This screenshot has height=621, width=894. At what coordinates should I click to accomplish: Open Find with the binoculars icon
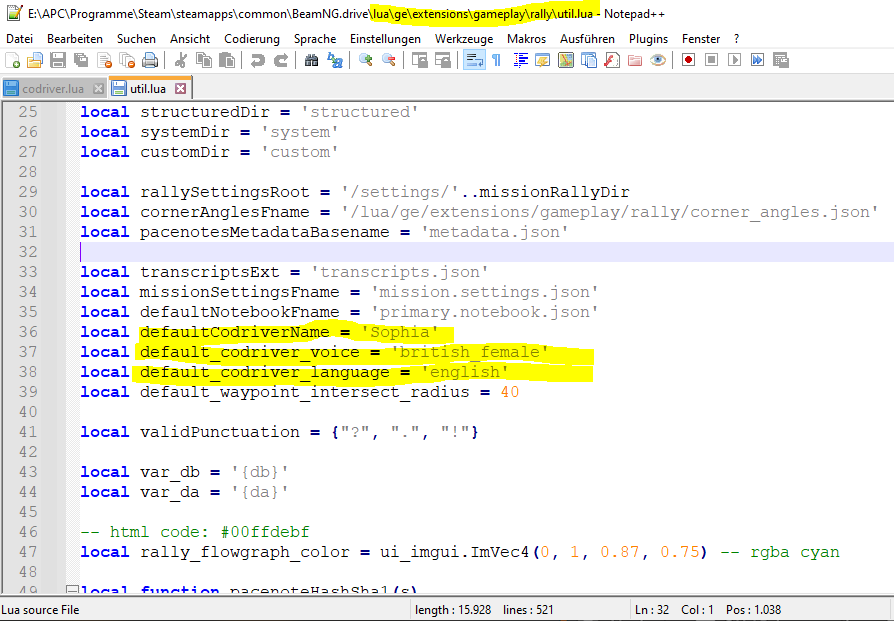[311, 60]
